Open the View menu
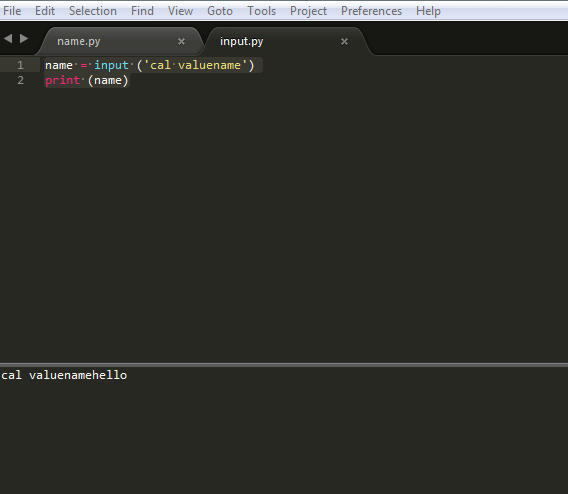This screenshot has width=568, height=494. [x=180, y=11]
